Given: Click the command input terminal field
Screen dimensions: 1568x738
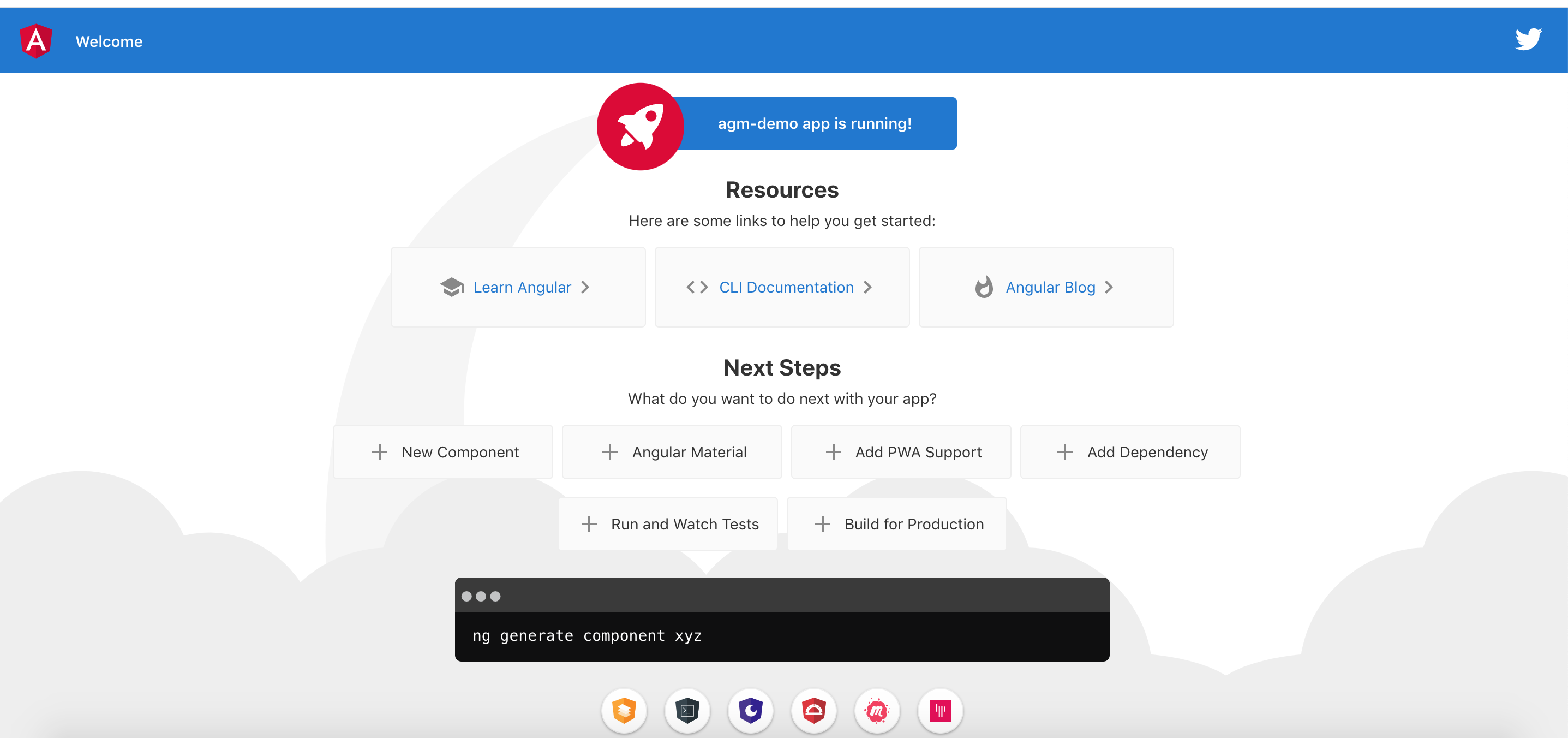Looking at the screenshot, I should (x=782, y=635).
